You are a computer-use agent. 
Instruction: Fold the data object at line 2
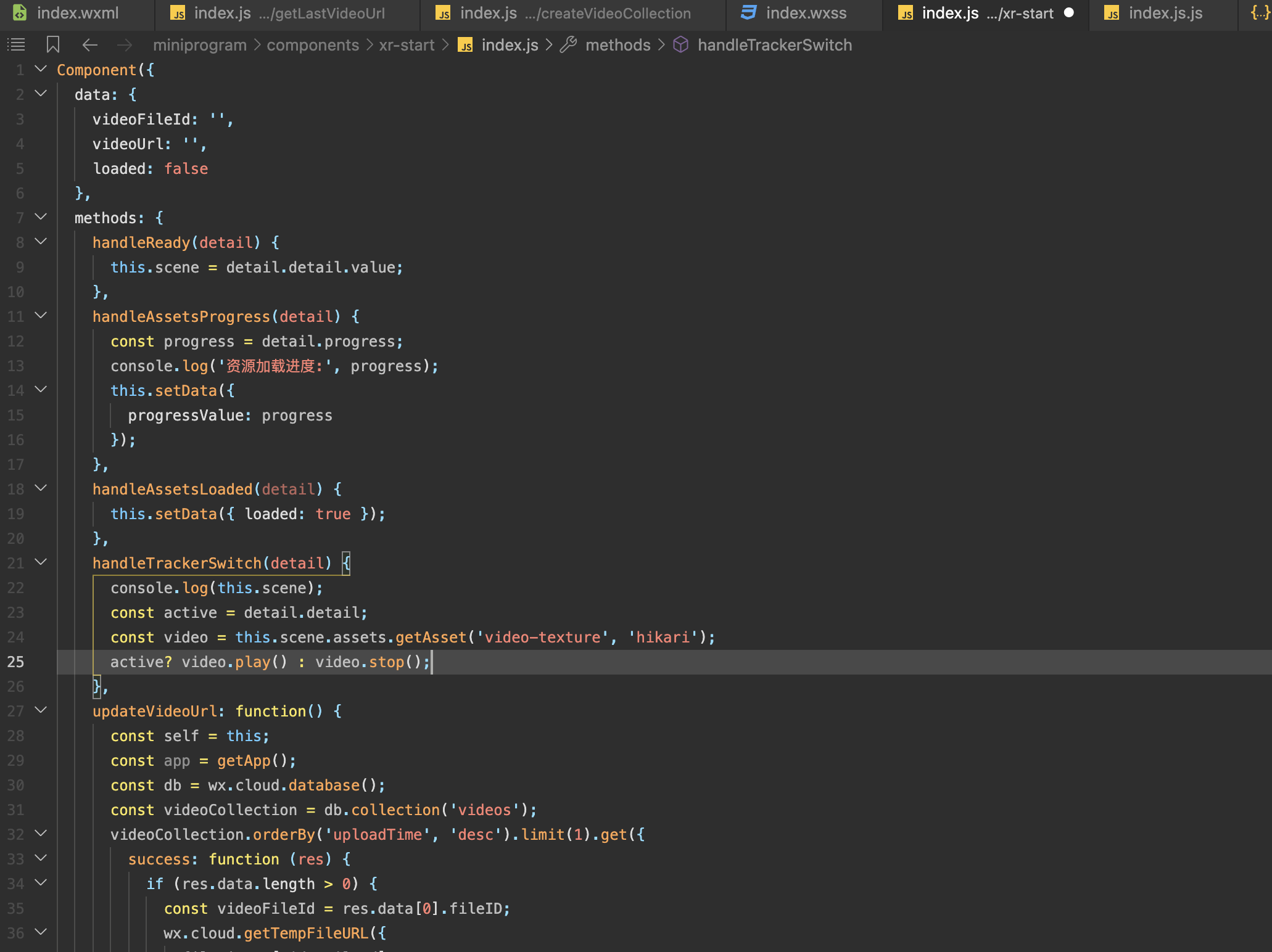(x=41, y=94)
